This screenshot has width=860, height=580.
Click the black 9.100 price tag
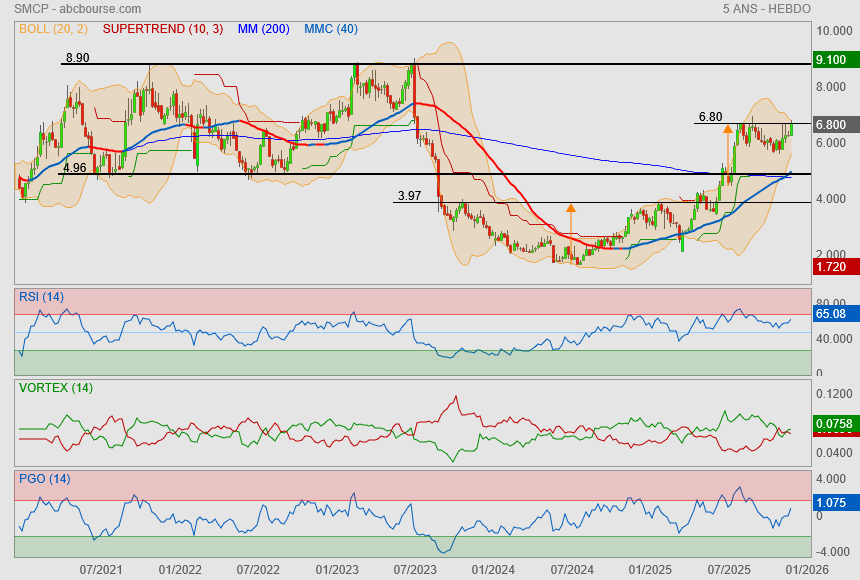pyautogui.click(x=832, y=61)
